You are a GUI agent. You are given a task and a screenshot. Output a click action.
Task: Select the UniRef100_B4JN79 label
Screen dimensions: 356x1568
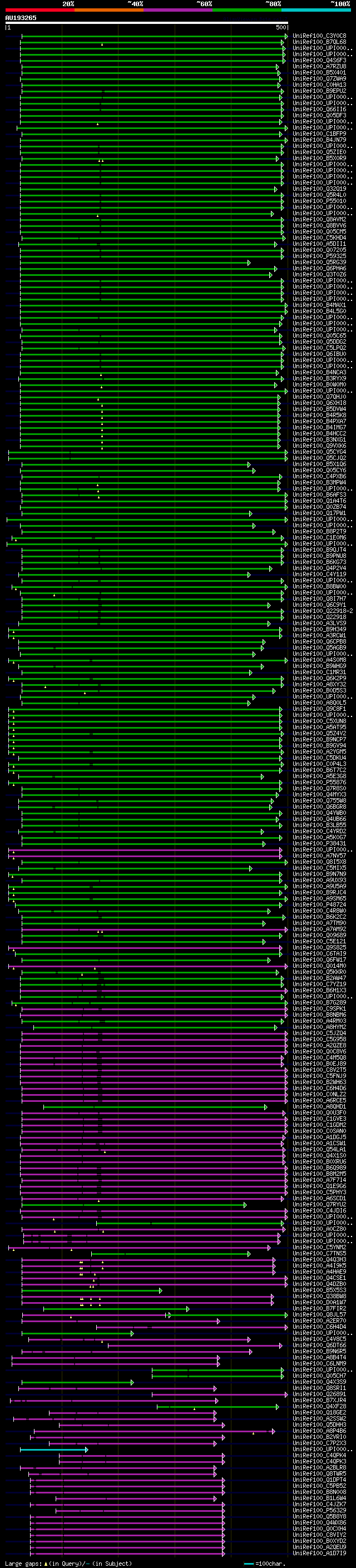coord(319,140)
